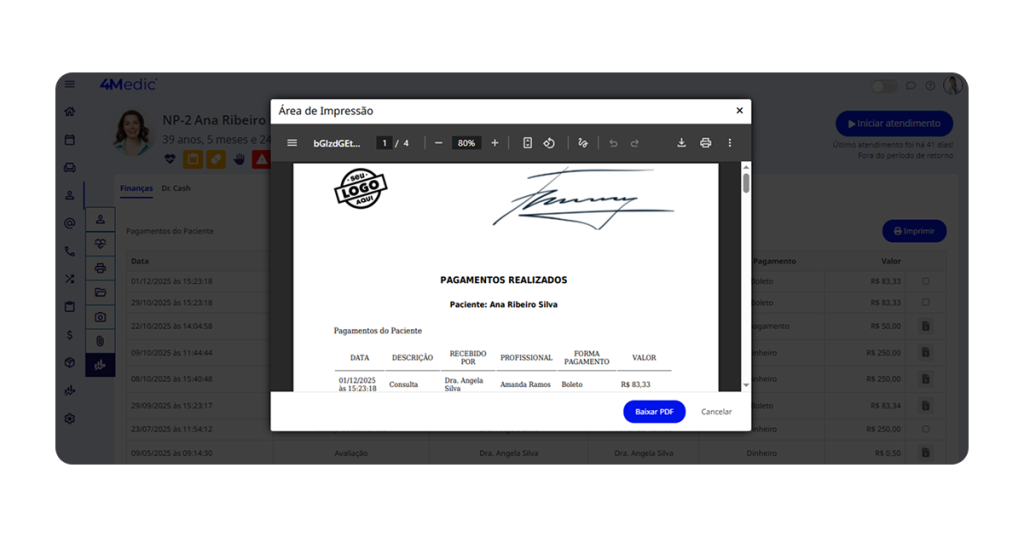Toggle the switch in the top header
The height and width of the screenshot is (537, 1024).
(x=884, y=86)
